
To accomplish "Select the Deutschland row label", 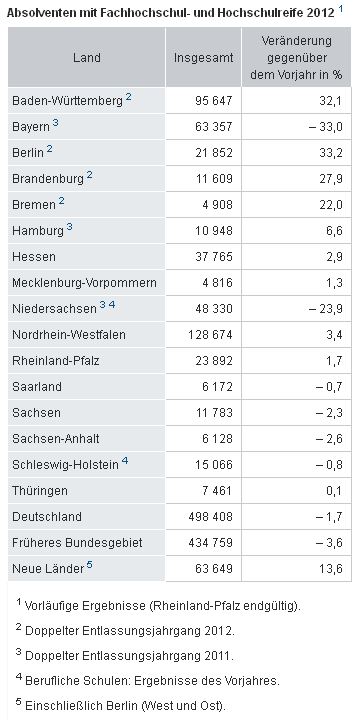I will point(47,516).
